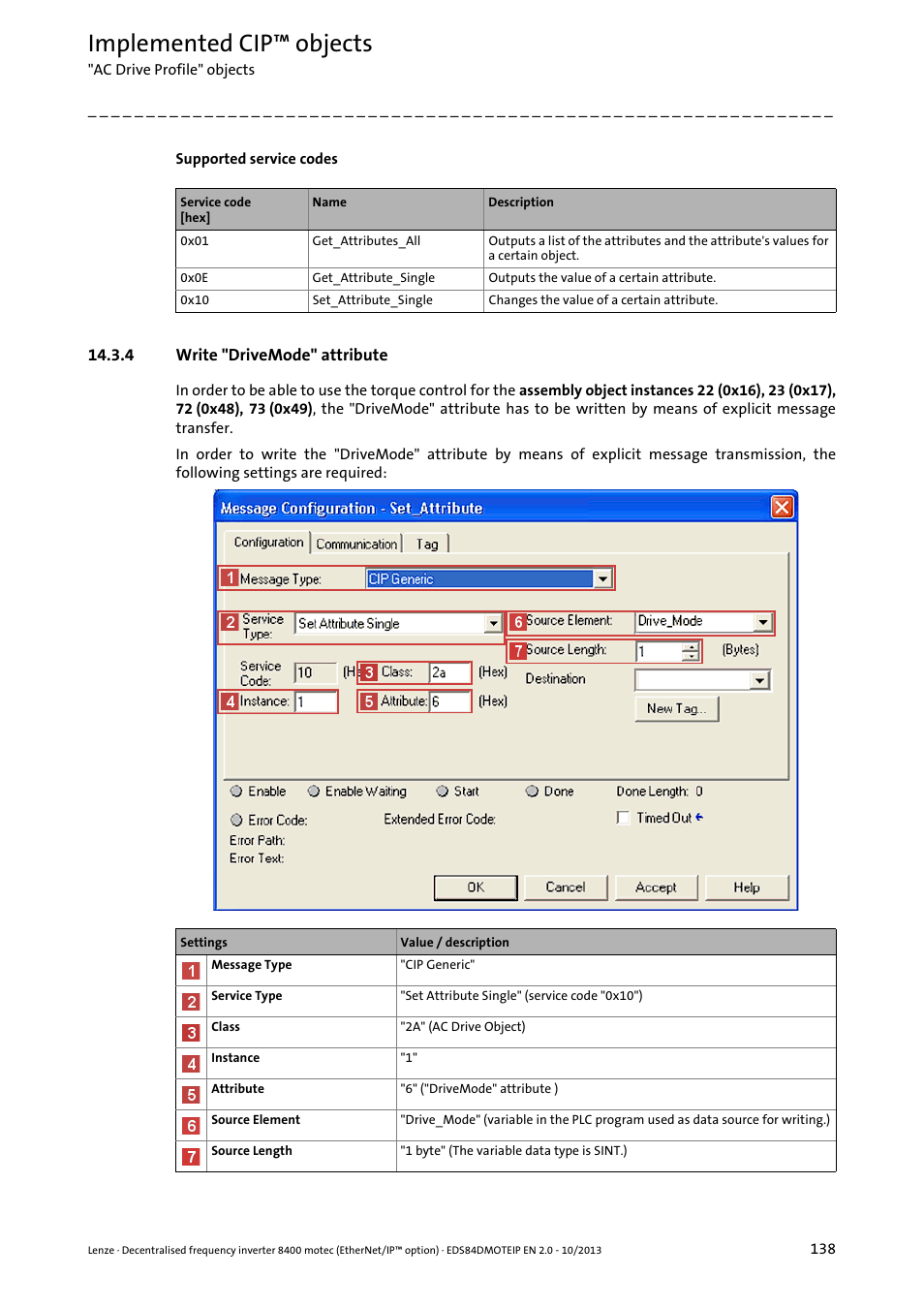Click the Message Type row in settings table

tap(506, 971)
